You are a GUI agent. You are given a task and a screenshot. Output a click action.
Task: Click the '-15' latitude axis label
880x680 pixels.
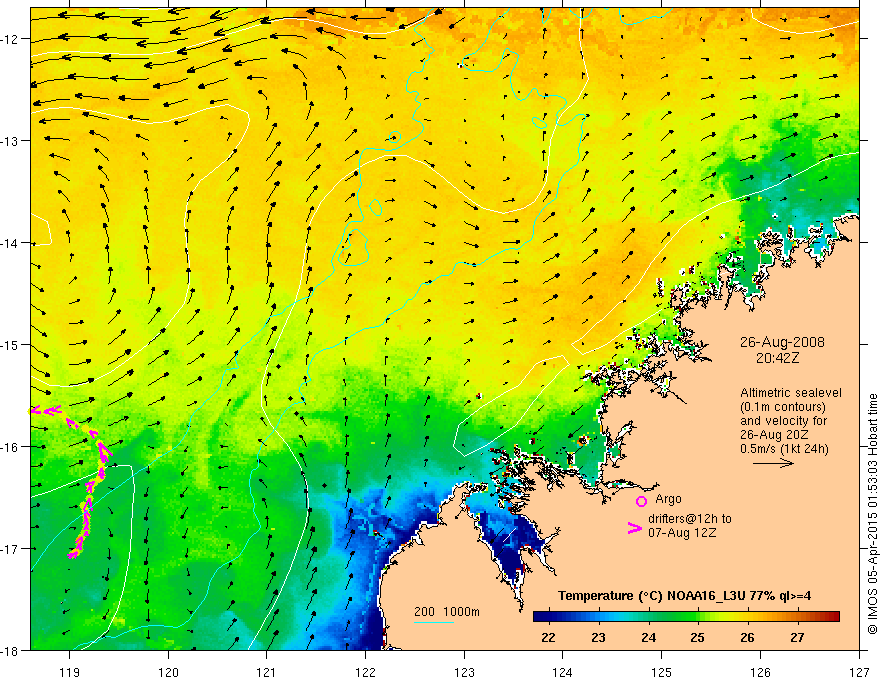10,344
